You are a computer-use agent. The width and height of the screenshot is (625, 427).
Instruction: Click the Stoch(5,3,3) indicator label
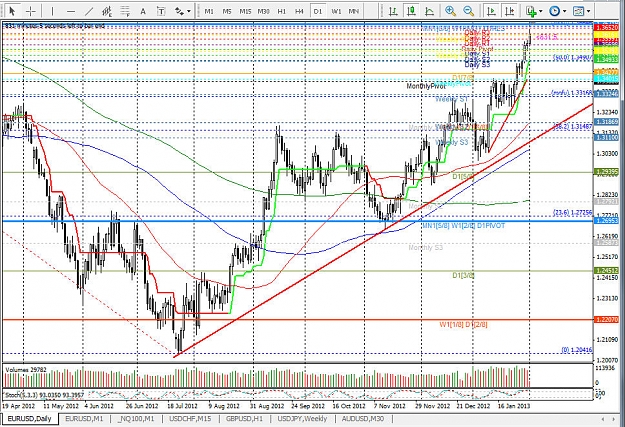point(44,395)
